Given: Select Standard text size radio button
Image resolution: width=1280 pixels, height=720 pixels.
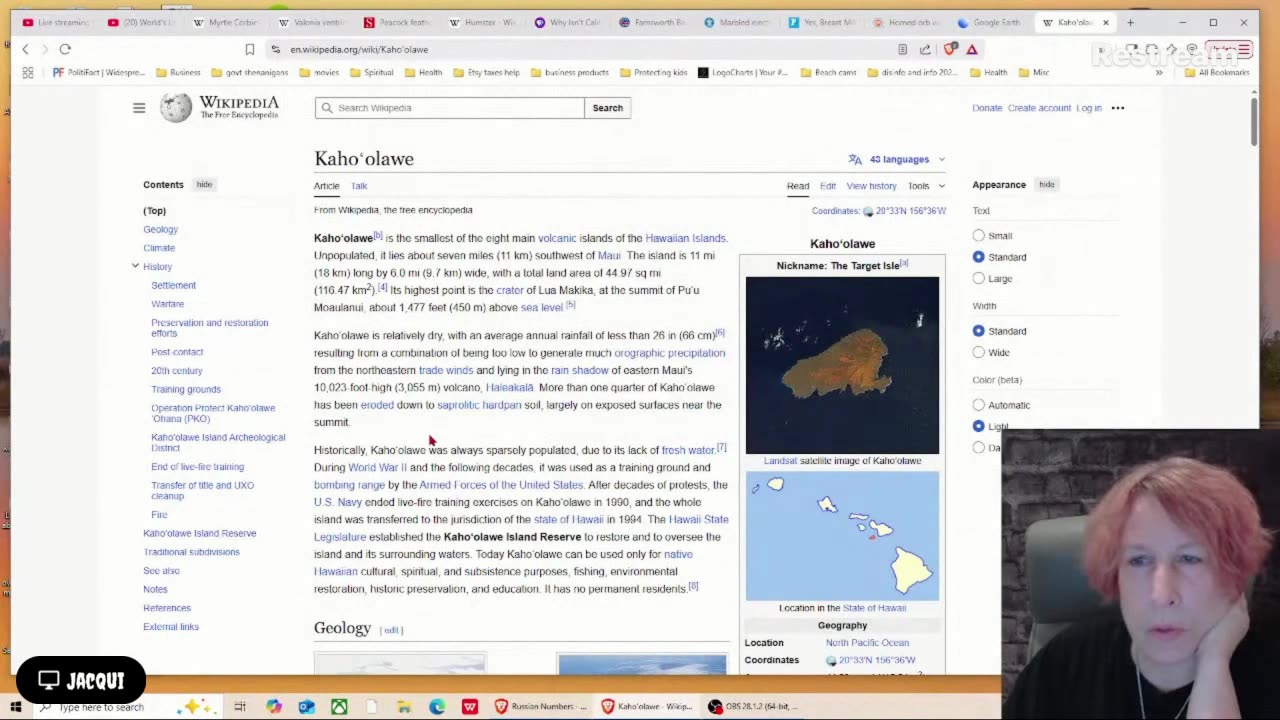Looking at the screenshot, I should pyautogui.click(x=979, y=257).
